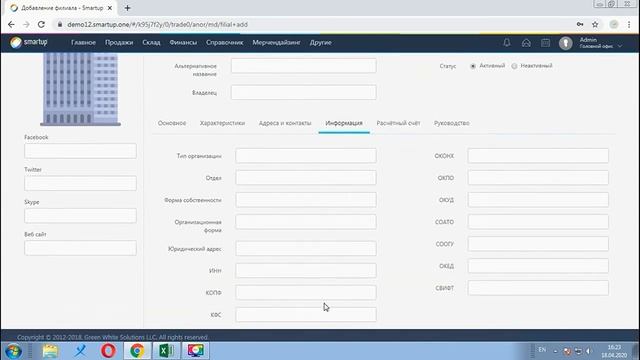
Task: Click the Форма собственности field
Action: [306, 200]
